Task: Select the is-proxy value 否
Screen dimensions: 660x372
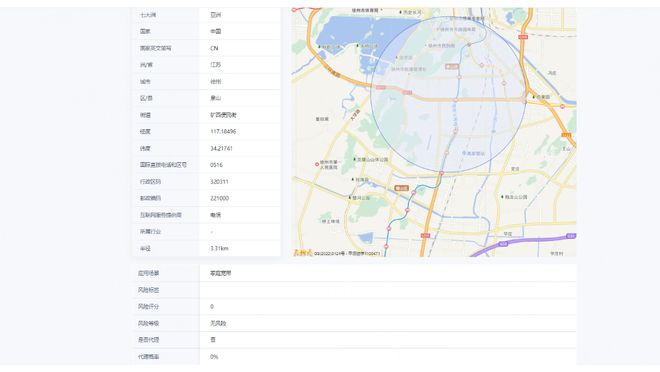Action: (213, 340)
